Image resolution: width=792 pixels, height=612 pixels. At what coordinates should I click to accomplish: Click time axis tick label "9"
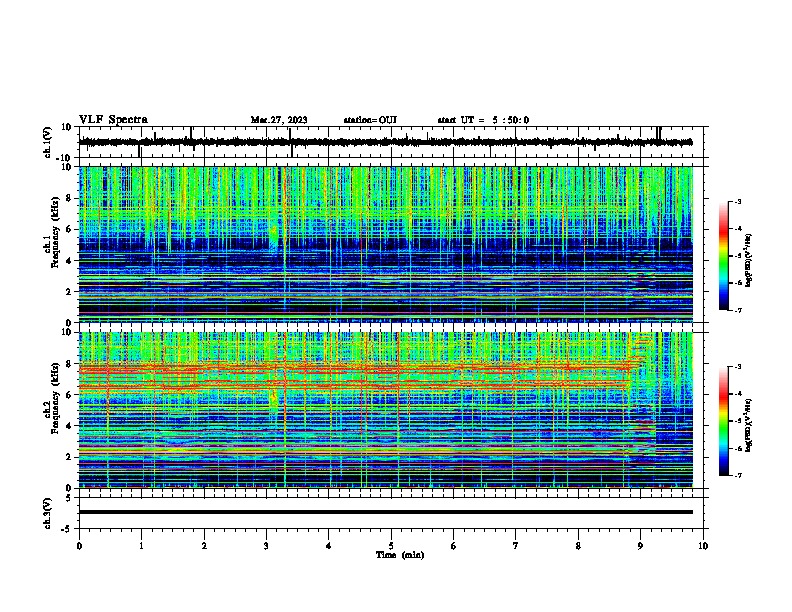coord(640,546)
